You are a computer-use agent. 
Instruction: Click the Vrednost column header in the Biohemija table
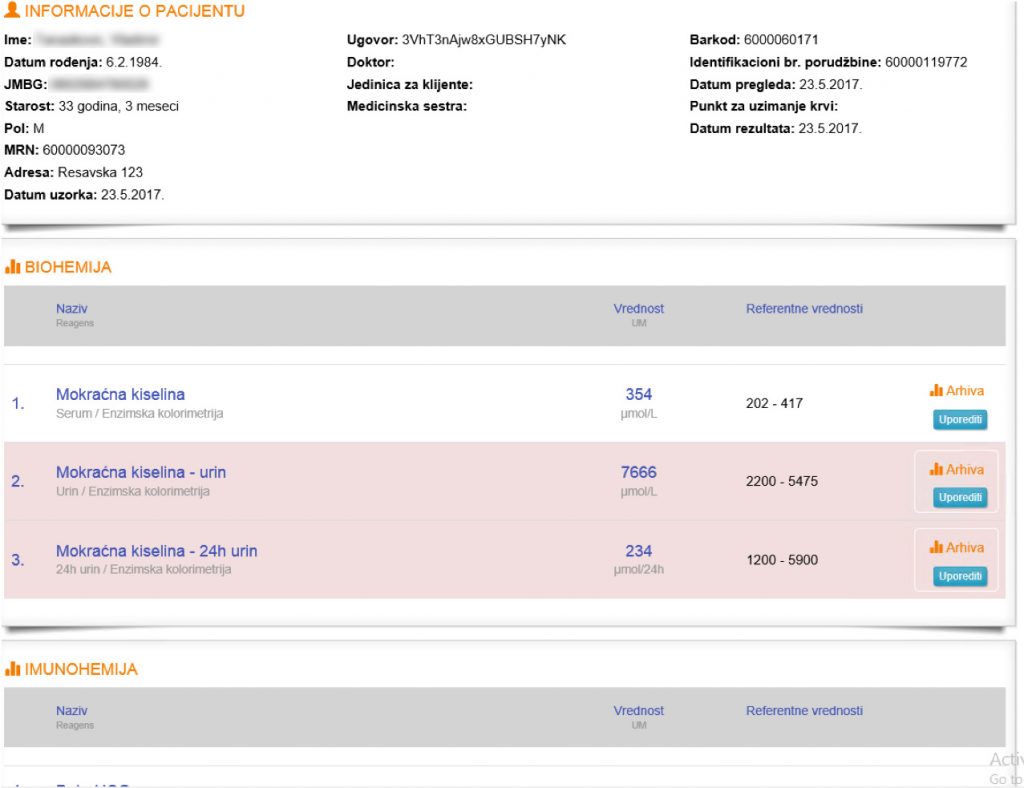coord(638,309)
